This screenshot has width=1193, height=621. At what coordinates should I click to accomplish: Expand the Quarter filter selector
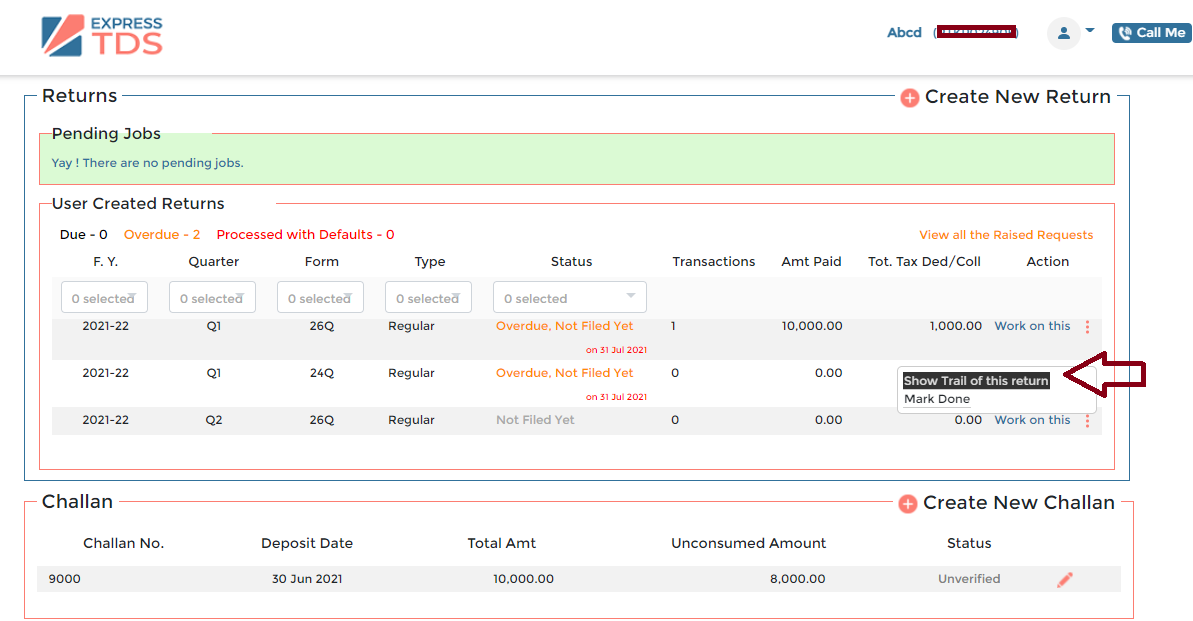212,297
